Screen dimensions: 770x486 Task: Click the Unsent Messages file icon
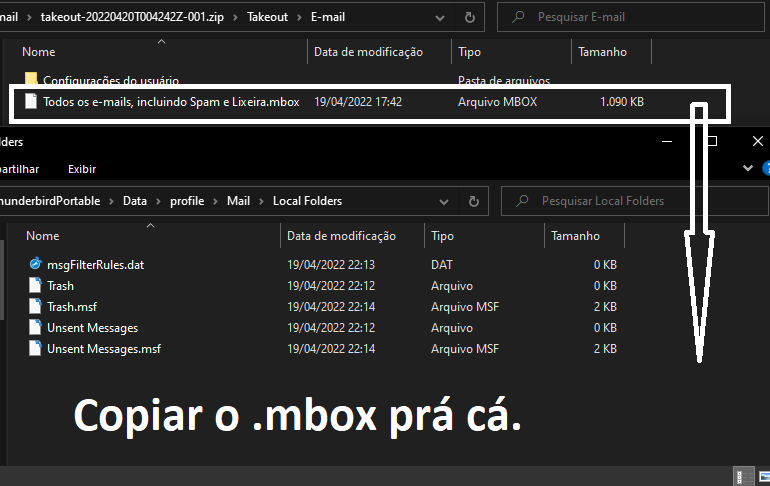(36, 328)
